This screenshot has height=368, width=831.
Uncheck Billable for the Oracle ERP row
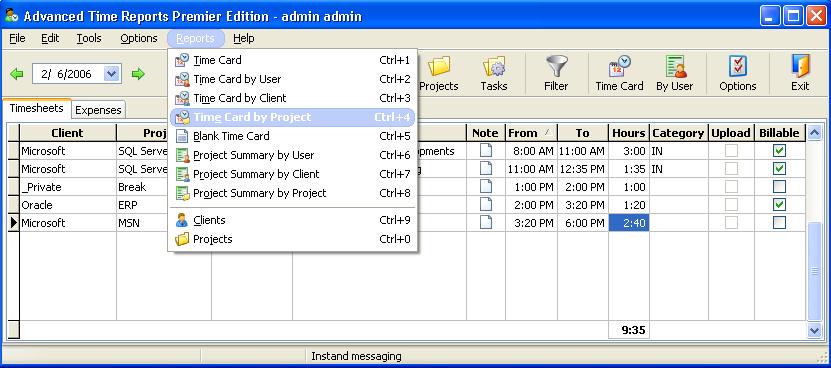pyautogui.click(x=779, y=205)
